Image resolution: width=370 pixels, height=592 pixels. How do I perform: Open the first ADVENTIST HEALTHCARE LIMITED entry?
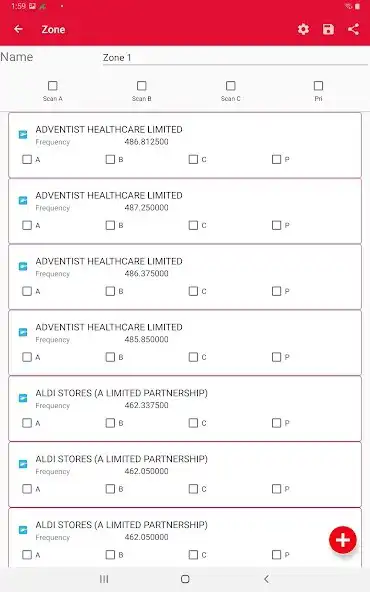(x=185, y=145)
